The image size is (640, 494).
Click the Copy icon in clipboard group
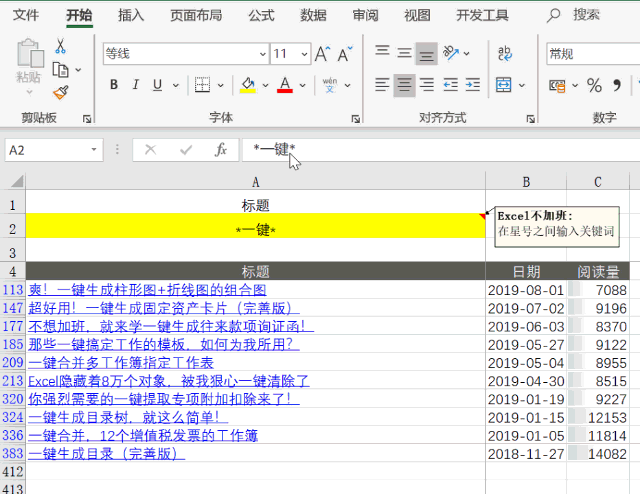tap(60, 70)
